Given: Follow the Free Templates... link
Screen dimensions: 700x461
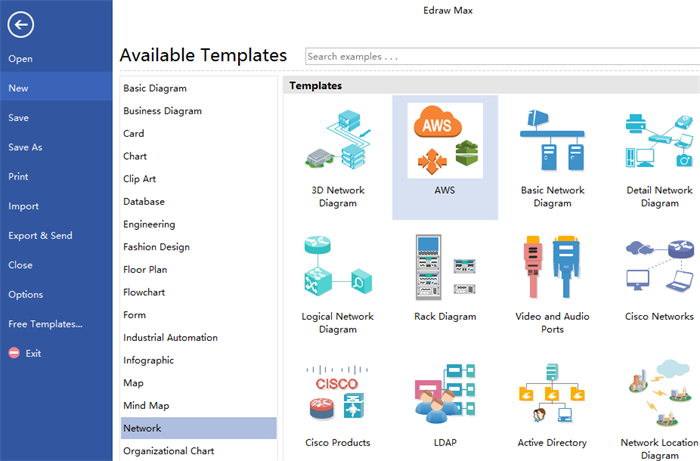Looking at the screenshot, I should (x=45, y=324).
